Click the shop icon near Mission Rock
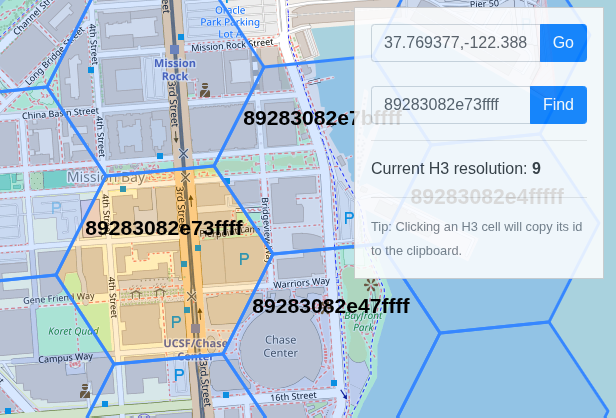Viewport: 616px width, 418px height. pyautogui.click(x=205, y=90)
